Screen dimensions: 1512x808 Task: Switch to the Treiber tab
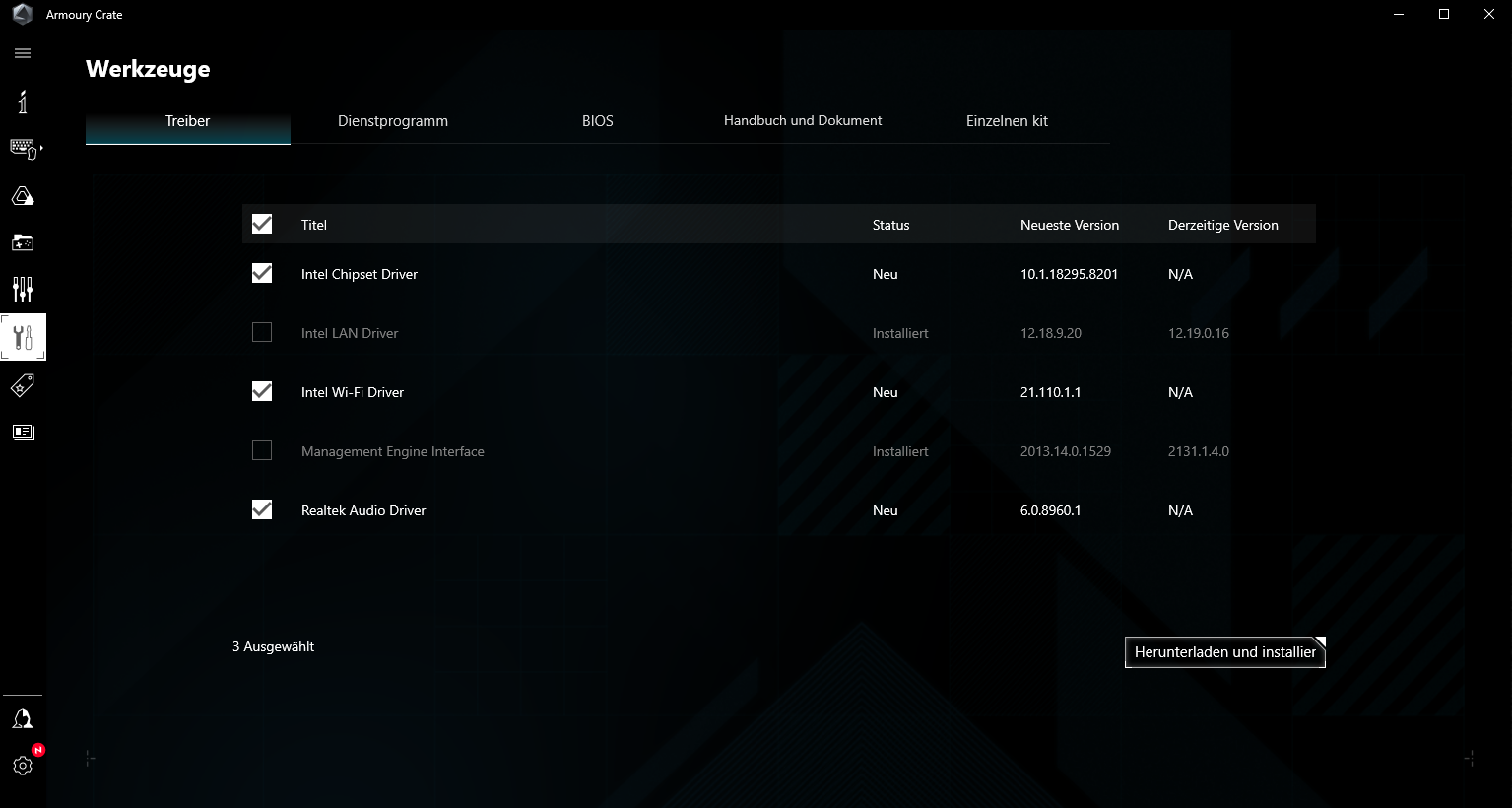point(188,121)
